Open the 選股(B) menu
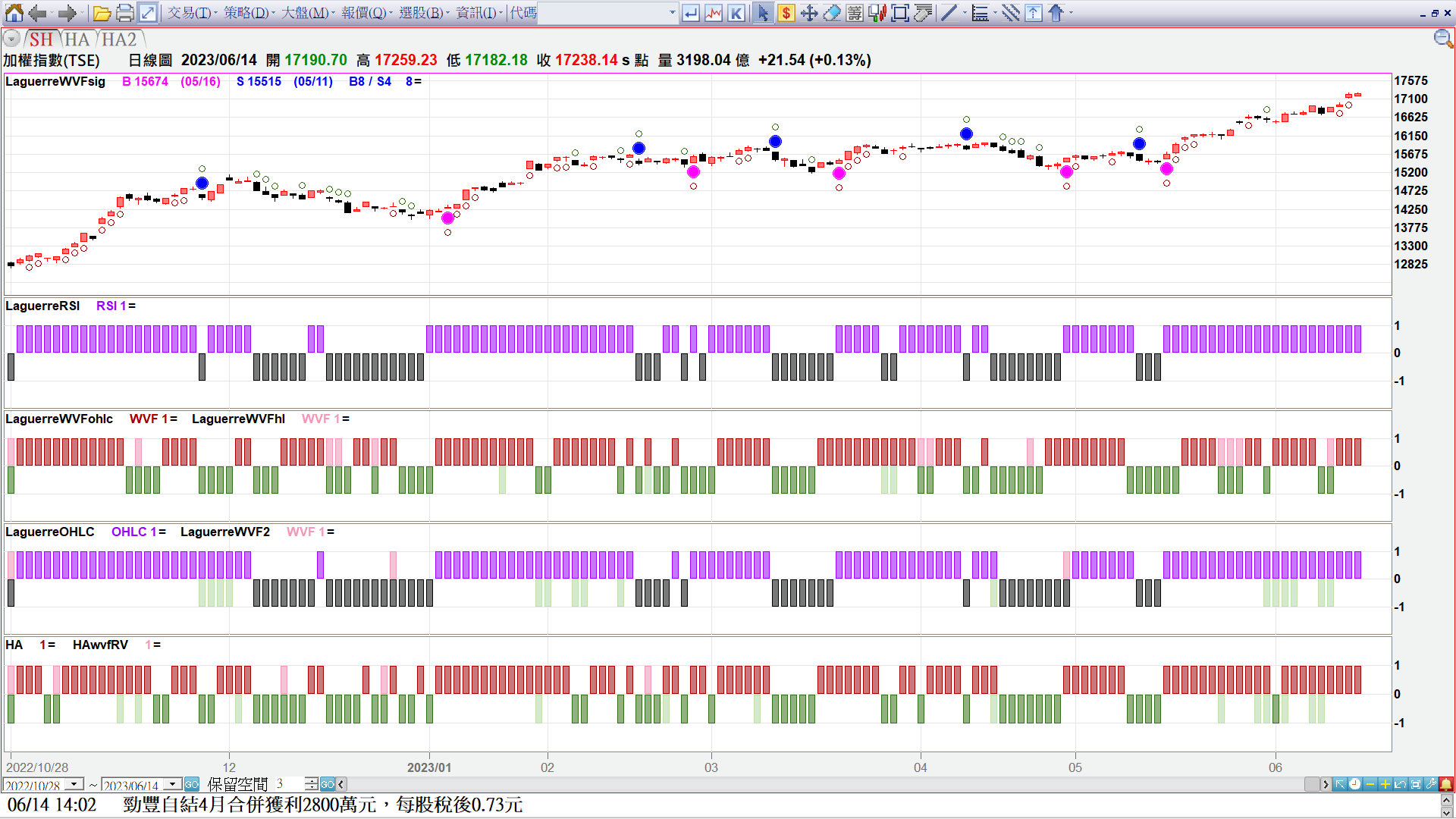 422,13
